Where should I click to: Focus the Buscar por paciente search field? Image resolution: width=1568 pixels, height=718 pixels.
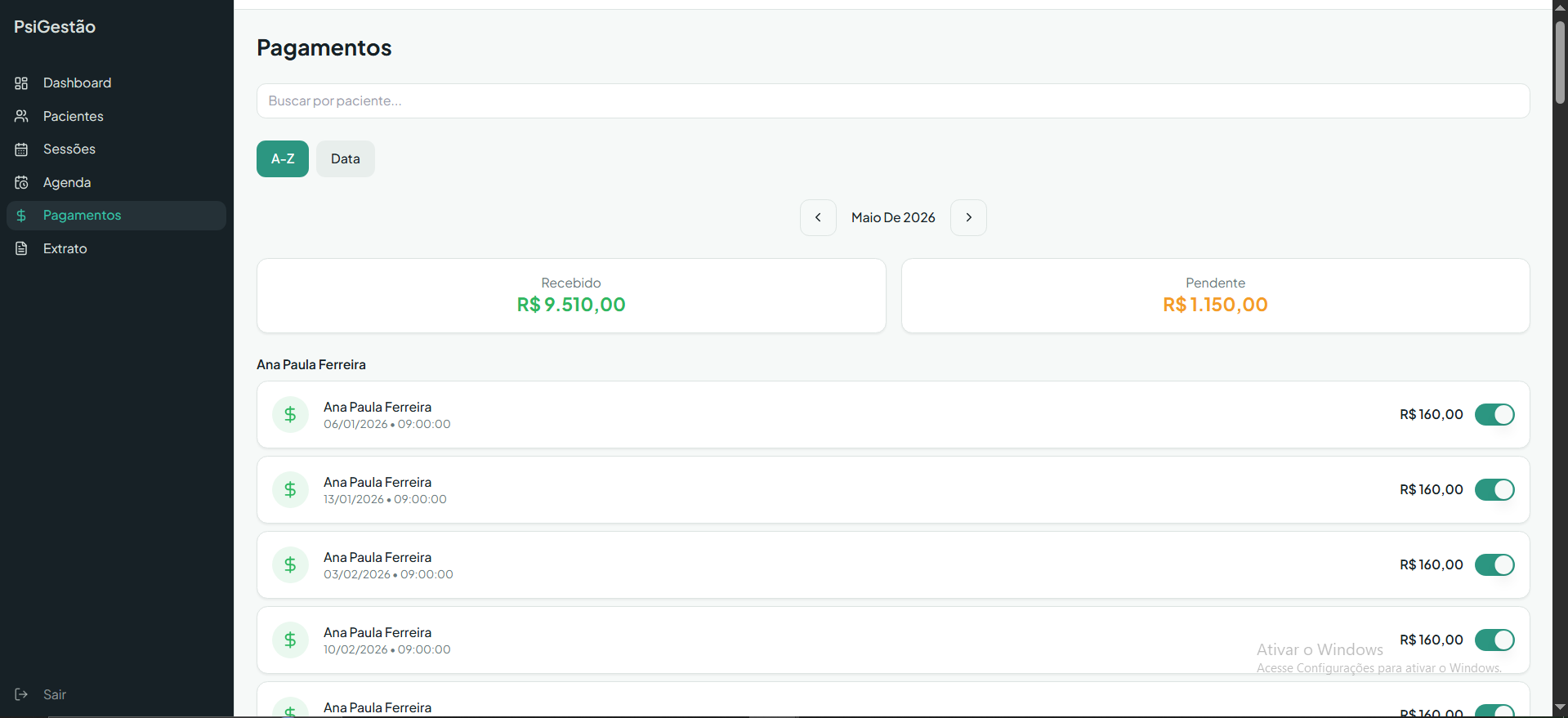tap(893, 101)
